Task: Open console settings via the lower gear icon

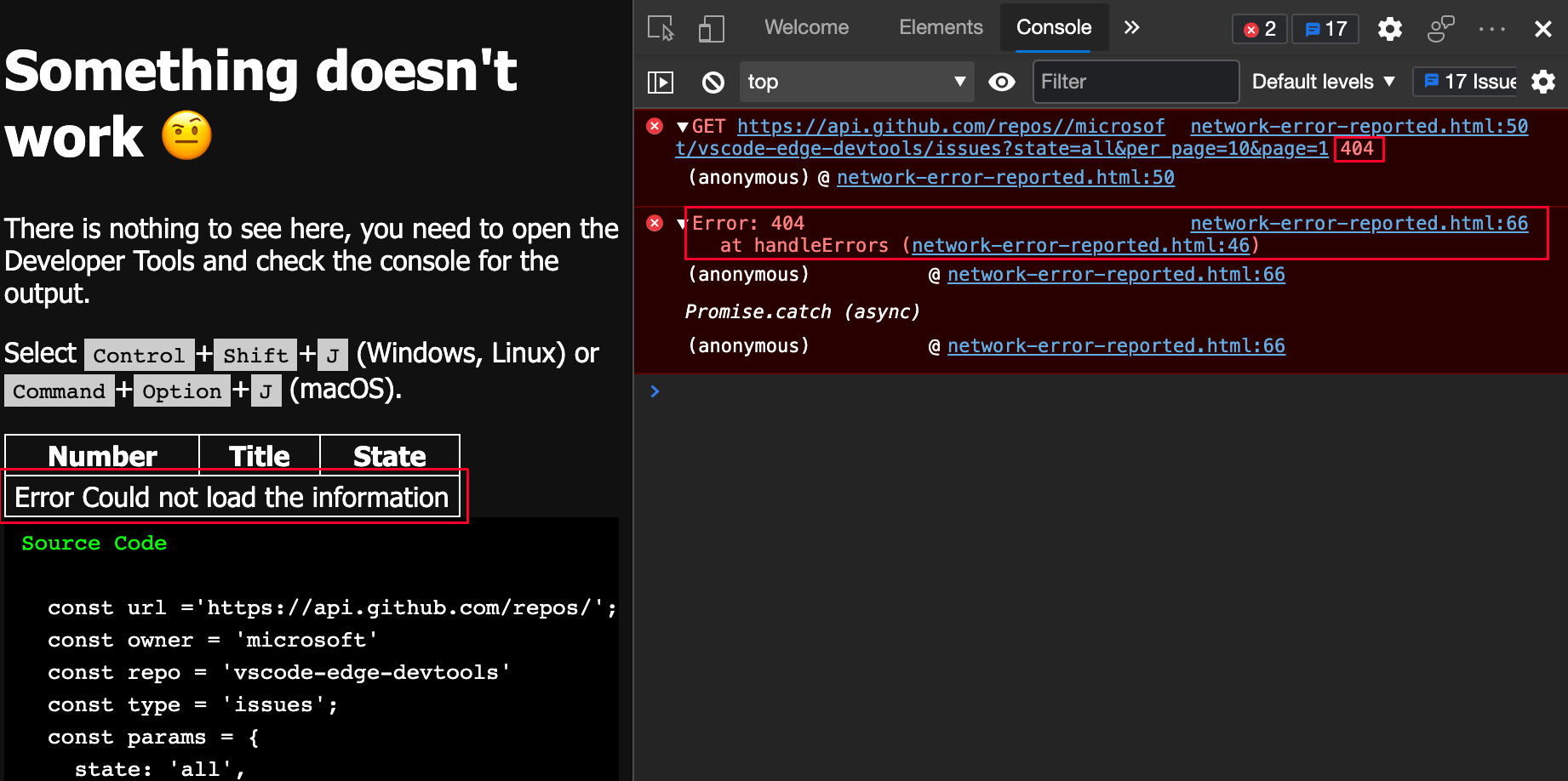Action: [1543, 82]
